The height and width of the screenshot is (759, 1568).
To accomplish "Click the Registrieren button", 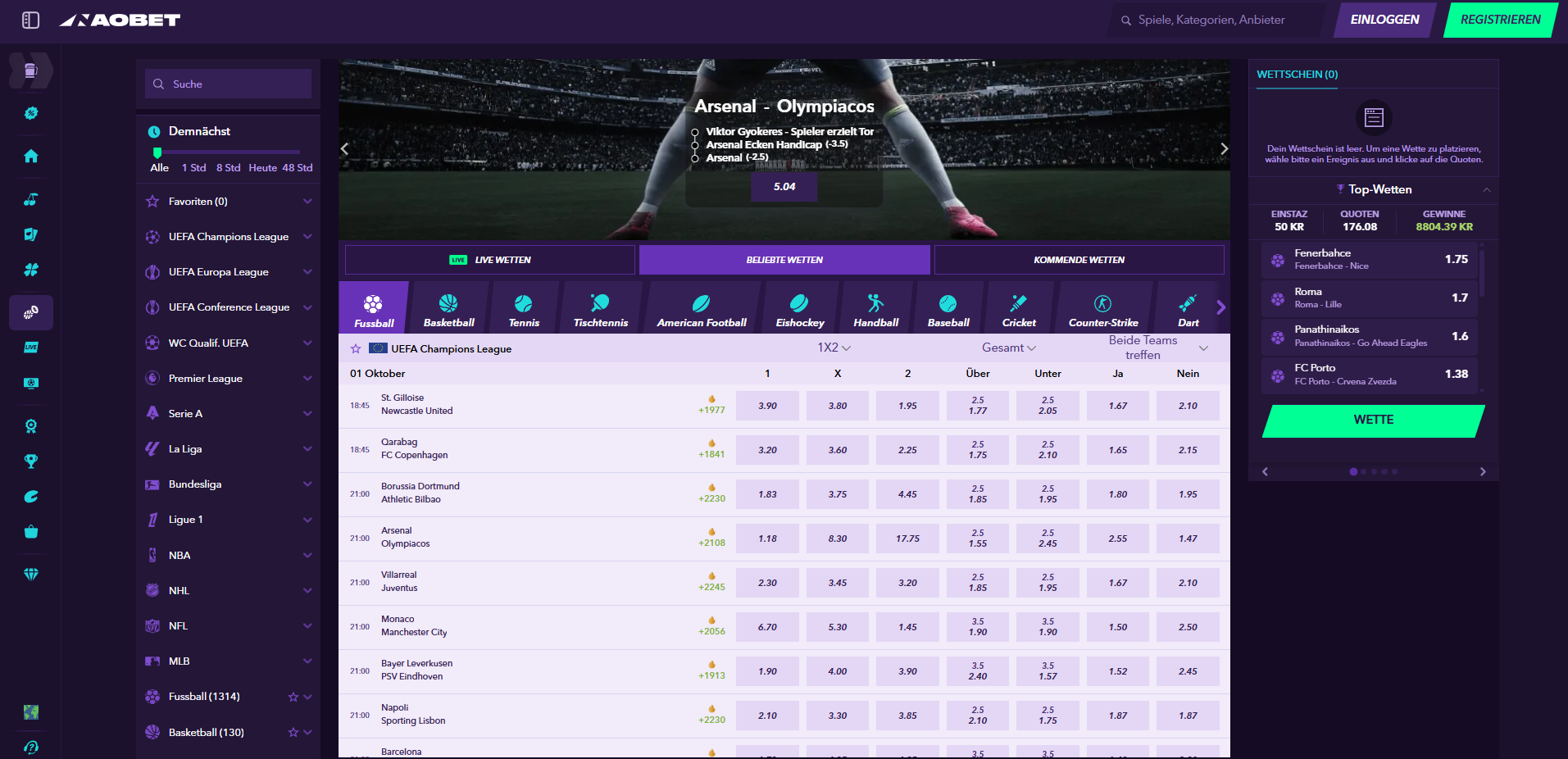I will coord(1499,20).
